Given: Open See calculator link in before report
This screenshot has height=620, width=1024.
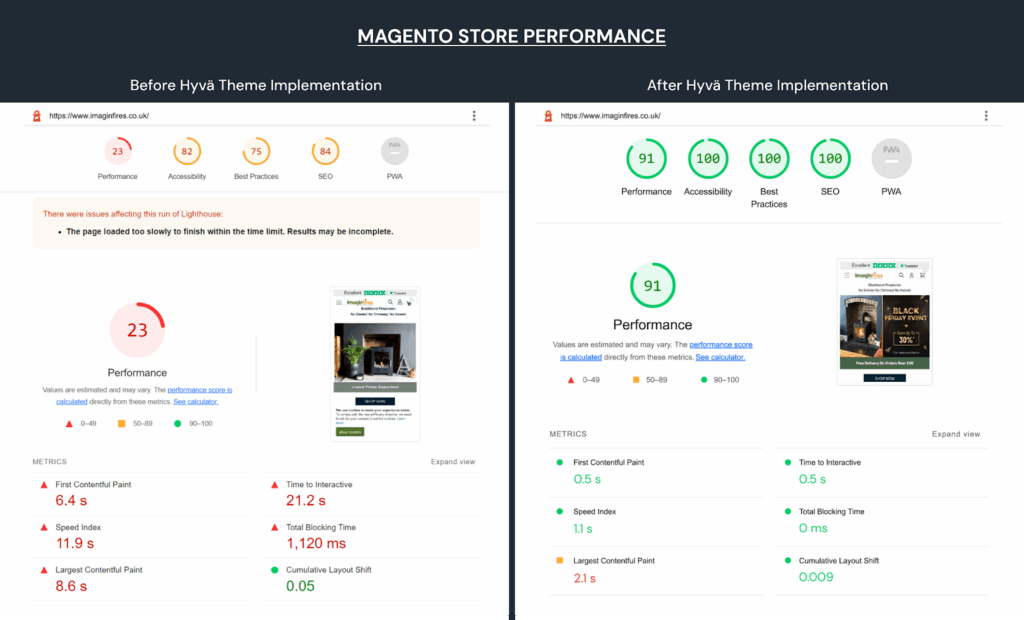Looking at the screenshot, I should [195, 402].
